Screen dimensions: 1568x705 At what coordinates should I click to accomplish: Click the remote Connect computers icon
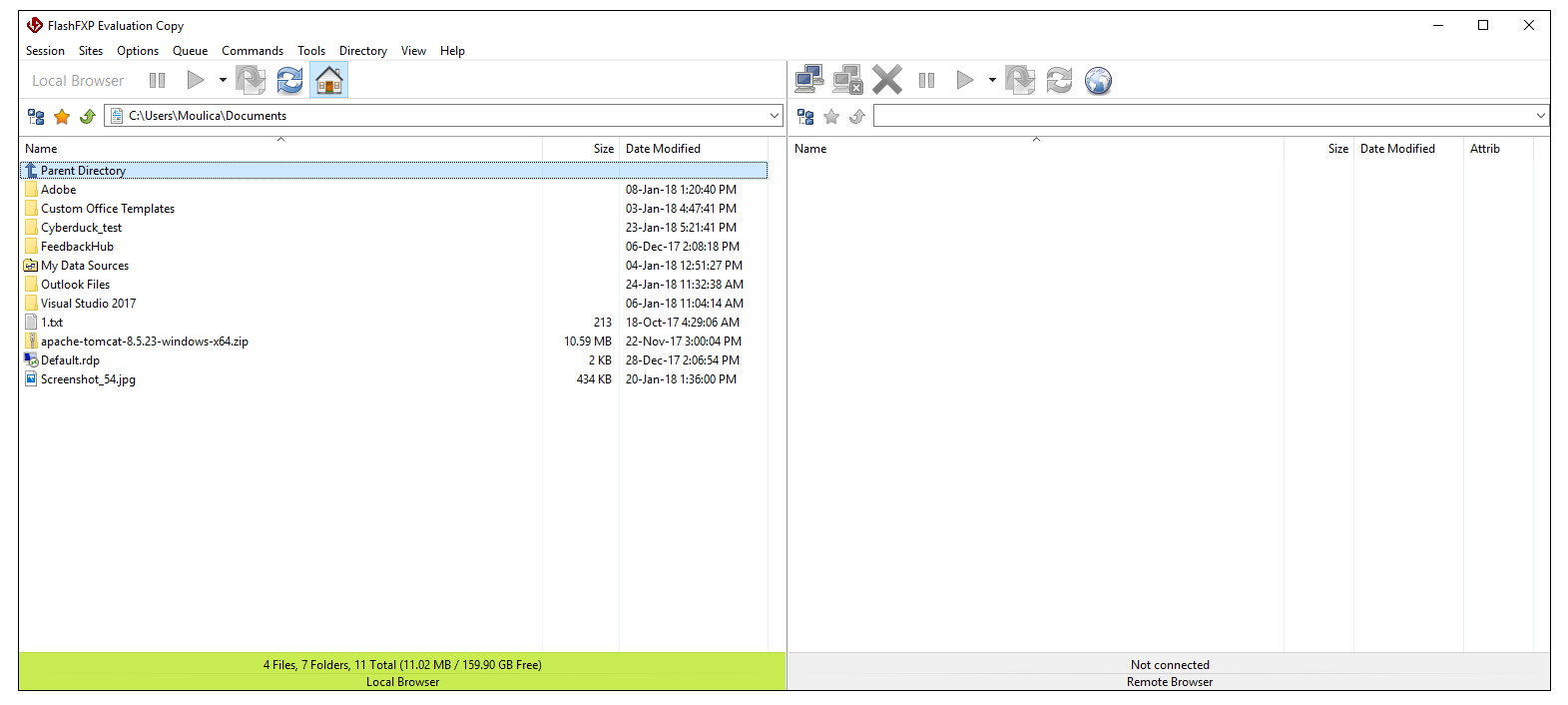(x=809, y=80)
